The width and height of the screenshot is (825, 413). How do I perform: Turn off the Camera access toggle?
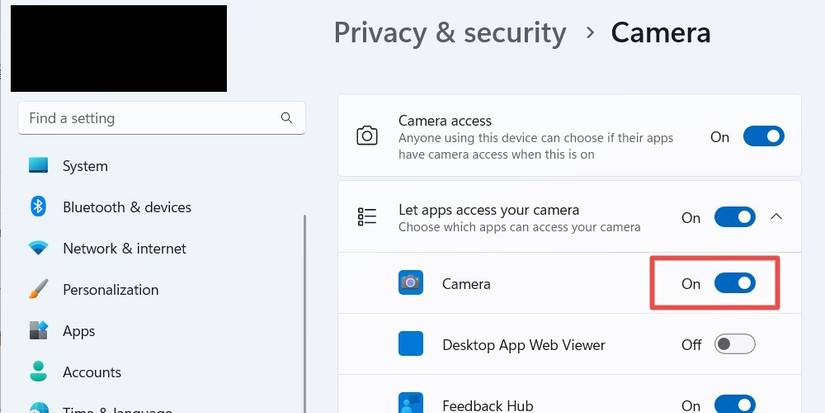coord(763,137)
